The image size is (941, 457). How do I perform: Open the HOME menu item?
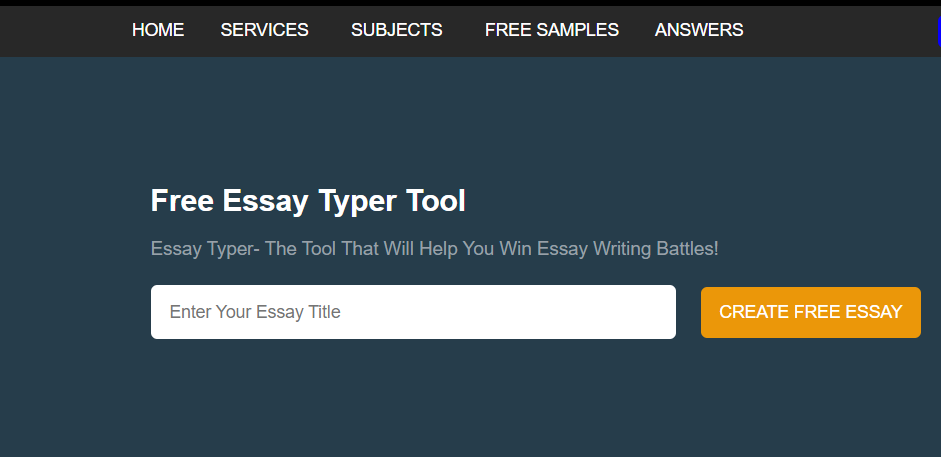click(158, 30)
